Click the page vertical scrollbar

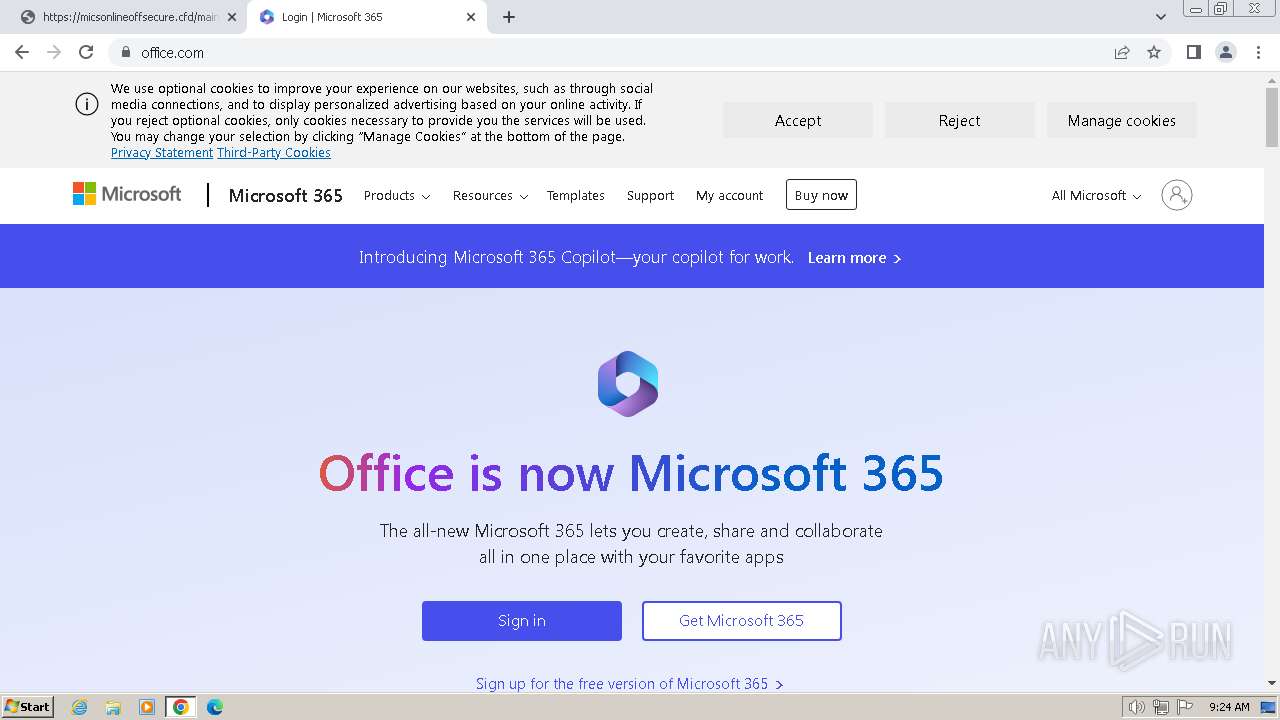click(1272, 120)
